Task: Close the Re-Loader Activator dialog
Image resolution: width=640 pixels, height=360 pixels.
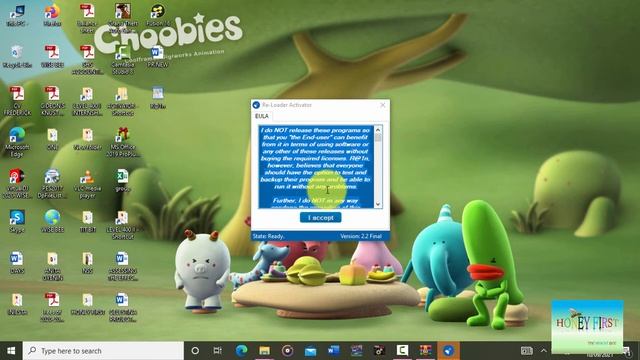Action: pyautogui.click(x=382, y=105)
